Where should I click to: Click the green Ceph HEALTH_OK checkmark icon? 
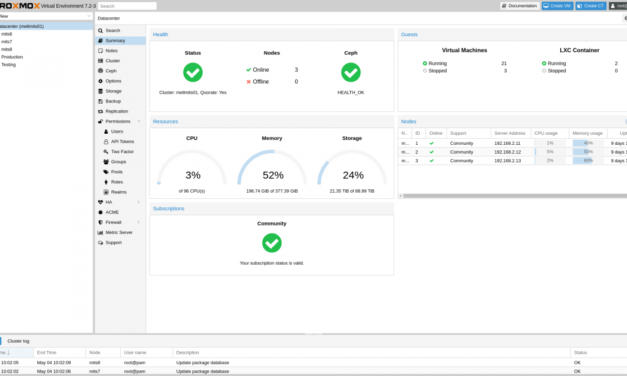[x=351, y=72]
